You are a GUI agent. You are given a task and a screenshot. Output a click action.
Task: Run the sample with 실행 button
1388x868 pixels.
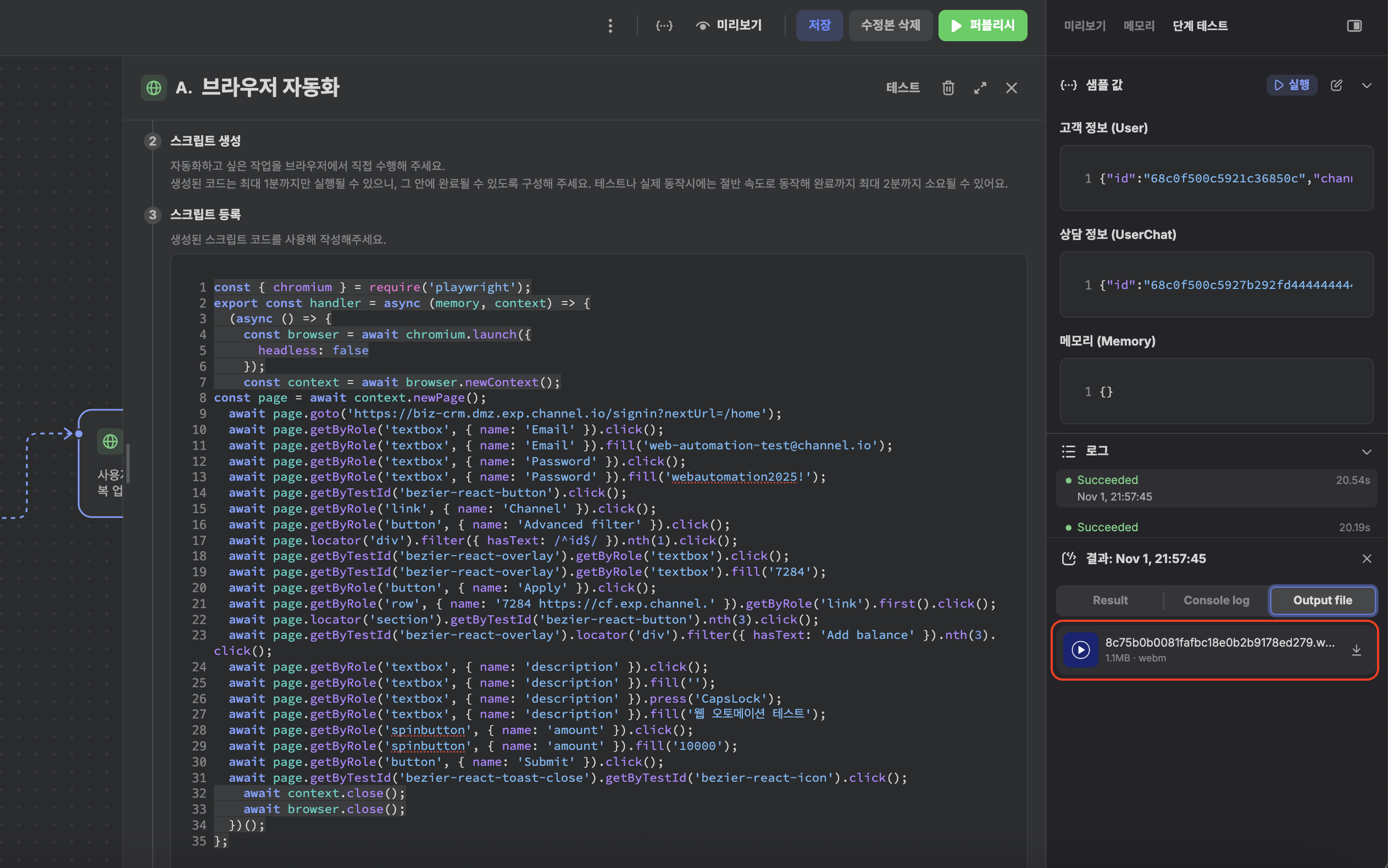tap(1291, 86)
